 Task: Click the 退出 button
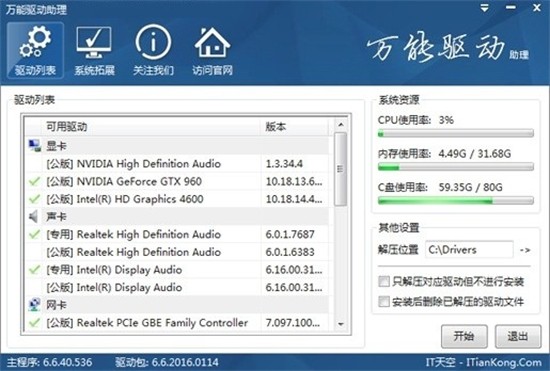tap(518, 336)
